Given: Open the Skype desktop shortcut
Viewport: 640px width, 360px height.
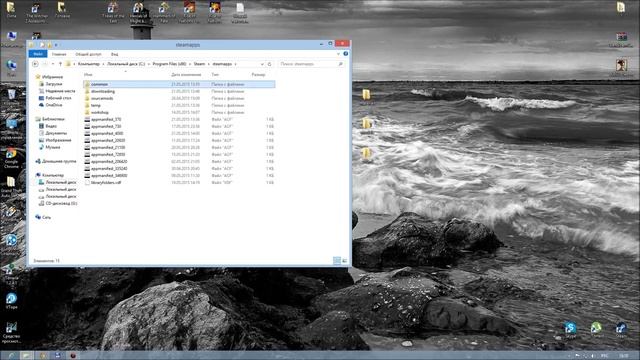Looking at the screenshot, I should pos(571,330).
